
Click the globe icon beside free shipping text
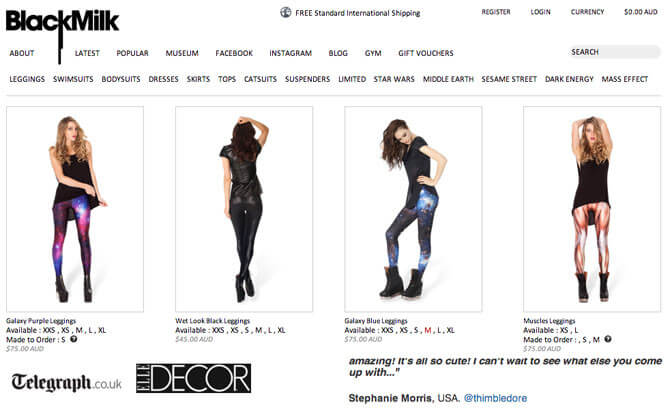click(x=285, y=13)
